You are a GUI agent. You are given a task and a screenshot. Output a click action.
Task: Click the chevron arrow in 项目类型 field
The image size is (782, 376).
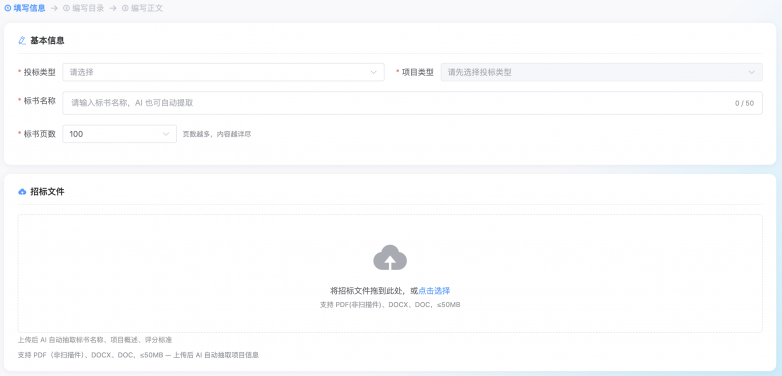(x=752, y=72)
